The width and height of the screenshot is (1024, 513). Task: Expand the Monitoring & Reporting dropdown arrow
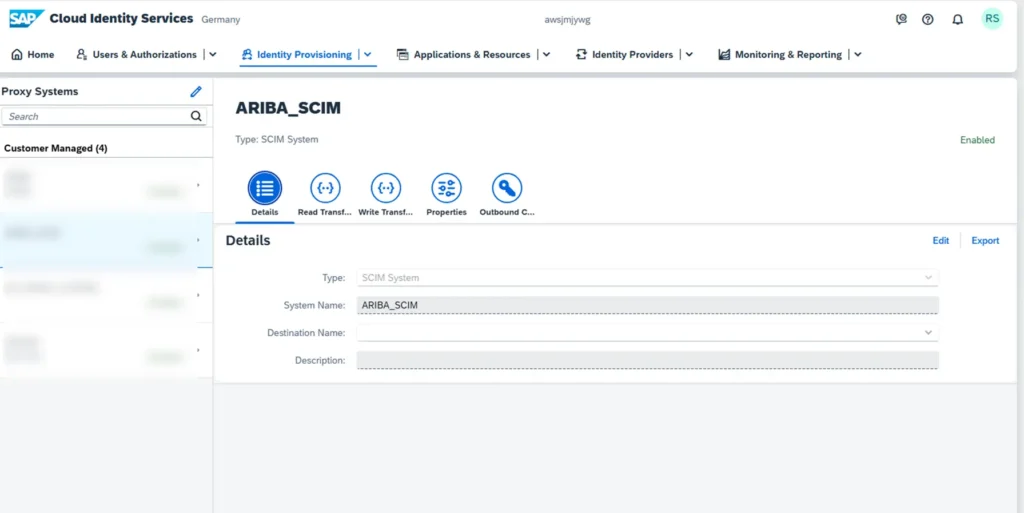point(858,55)
